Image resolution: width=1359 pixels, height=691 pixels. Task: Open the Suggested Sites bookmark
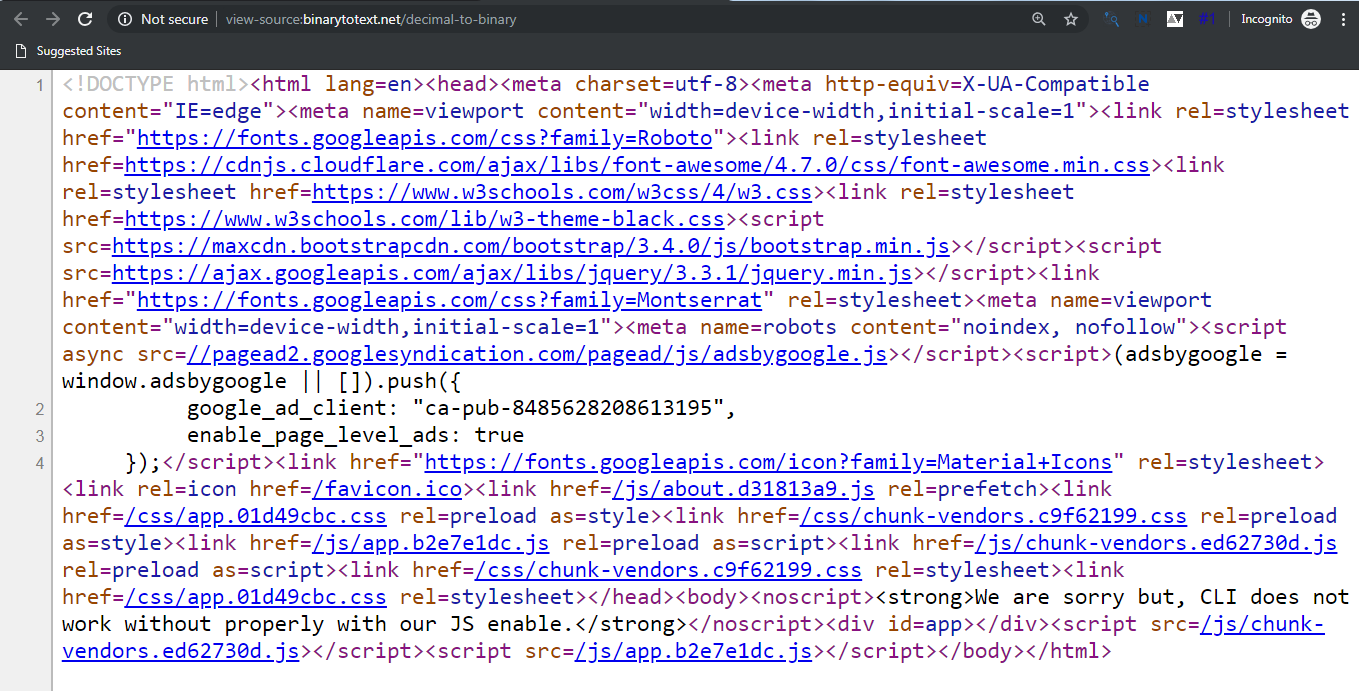point(69,51)
